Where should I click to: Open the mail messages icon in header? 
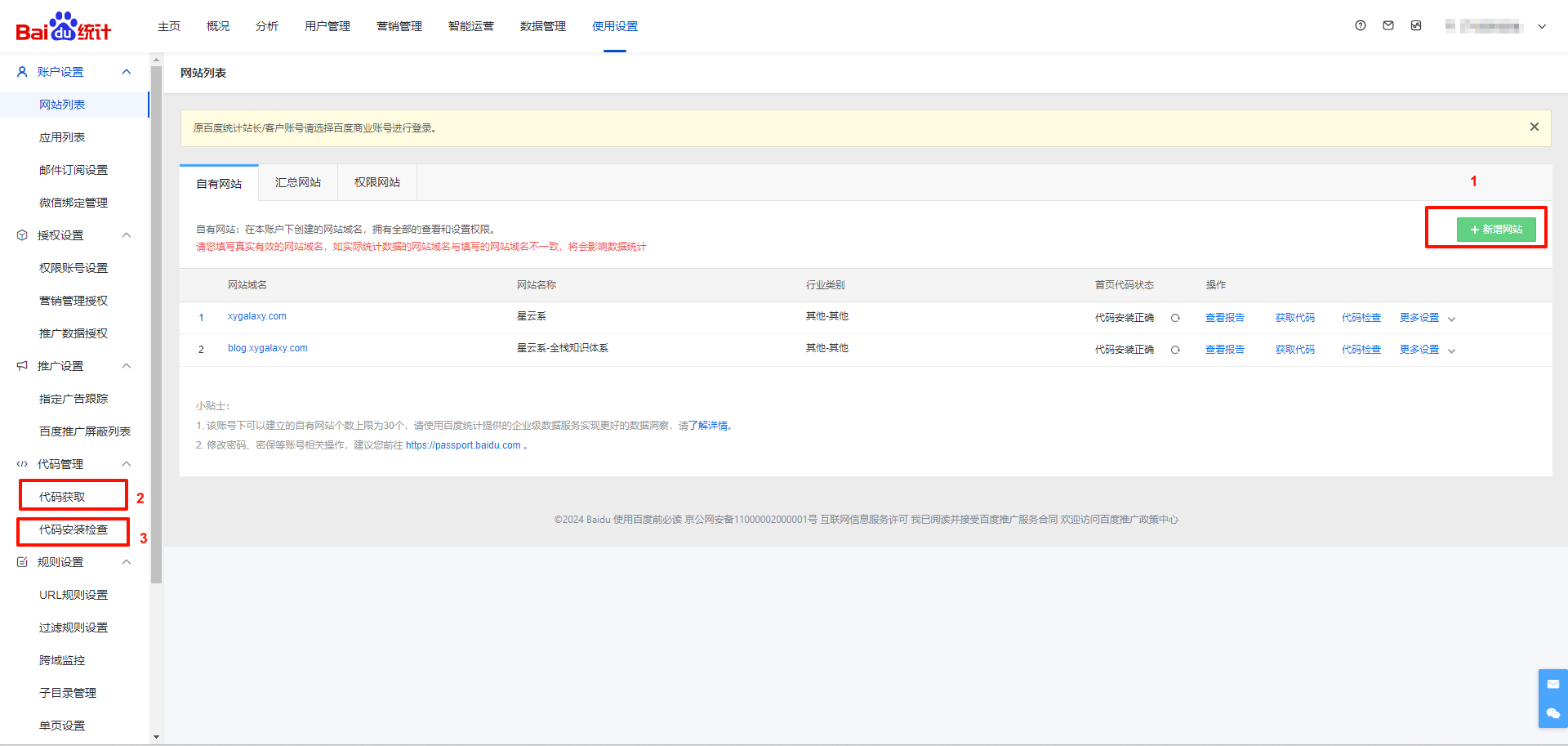click(x=1388, y=26)
